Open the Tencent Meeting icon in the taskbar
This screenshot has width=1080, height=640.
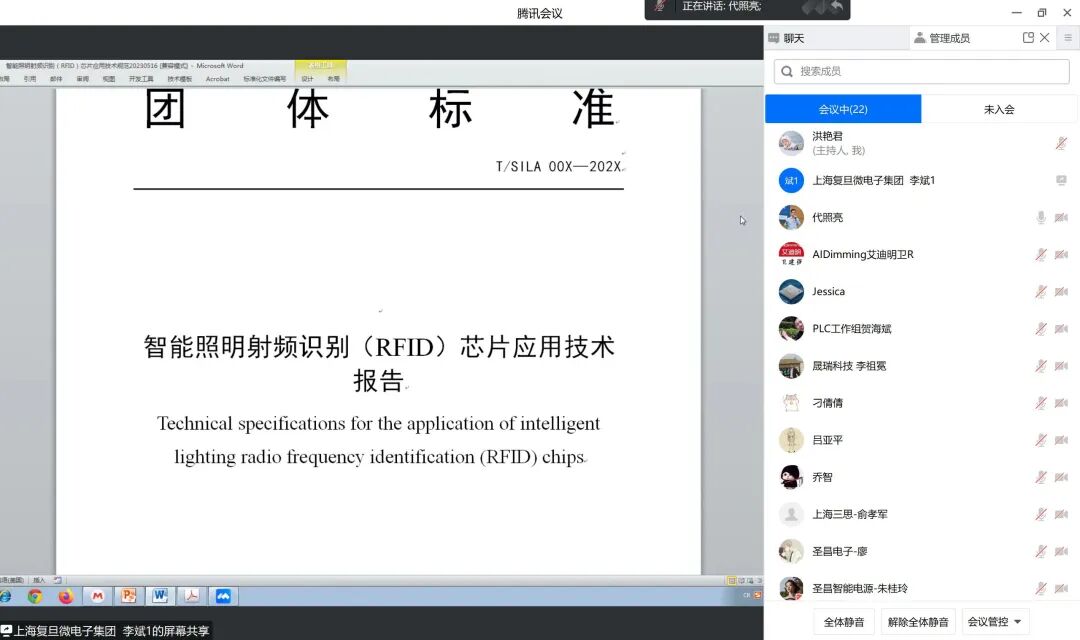[x=223, y=596]
